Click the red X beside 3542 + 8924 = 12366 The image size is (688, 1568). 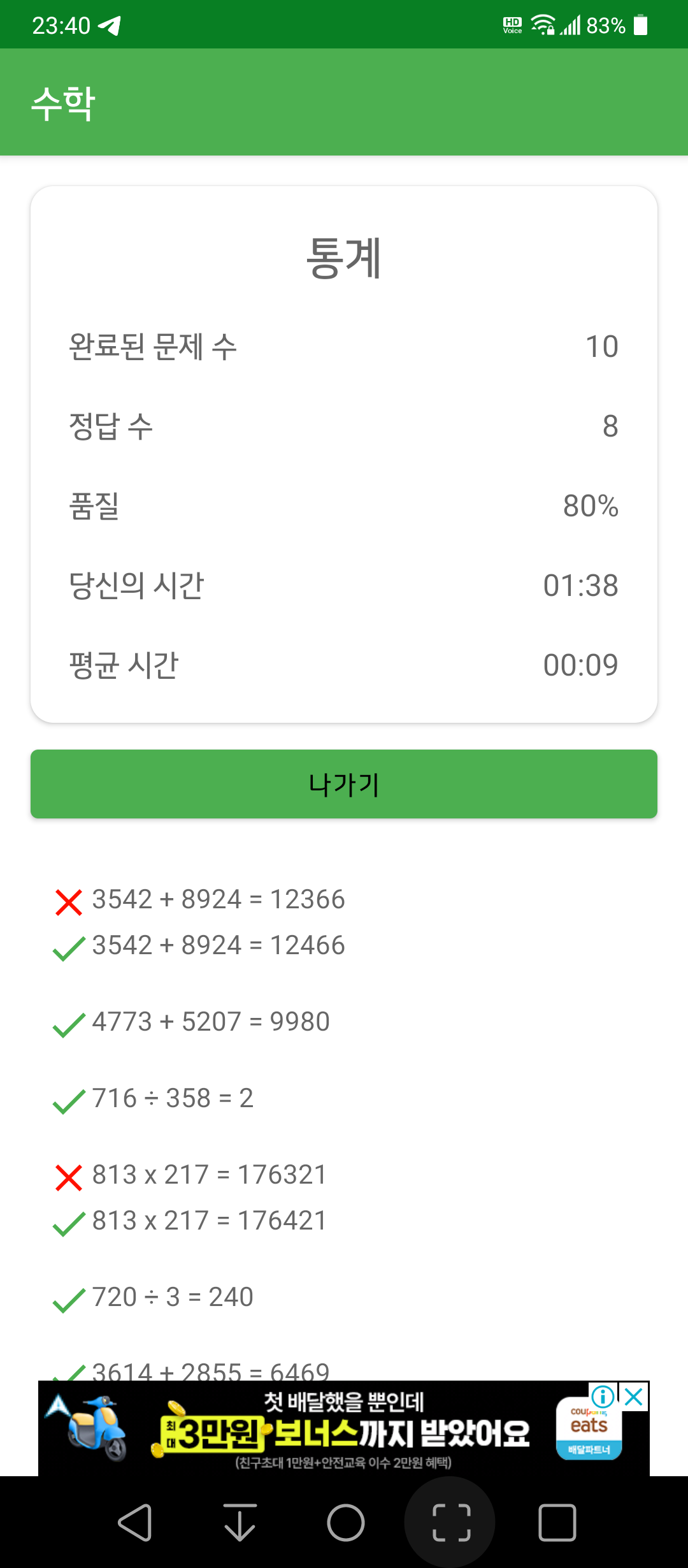tap(69, 903)
